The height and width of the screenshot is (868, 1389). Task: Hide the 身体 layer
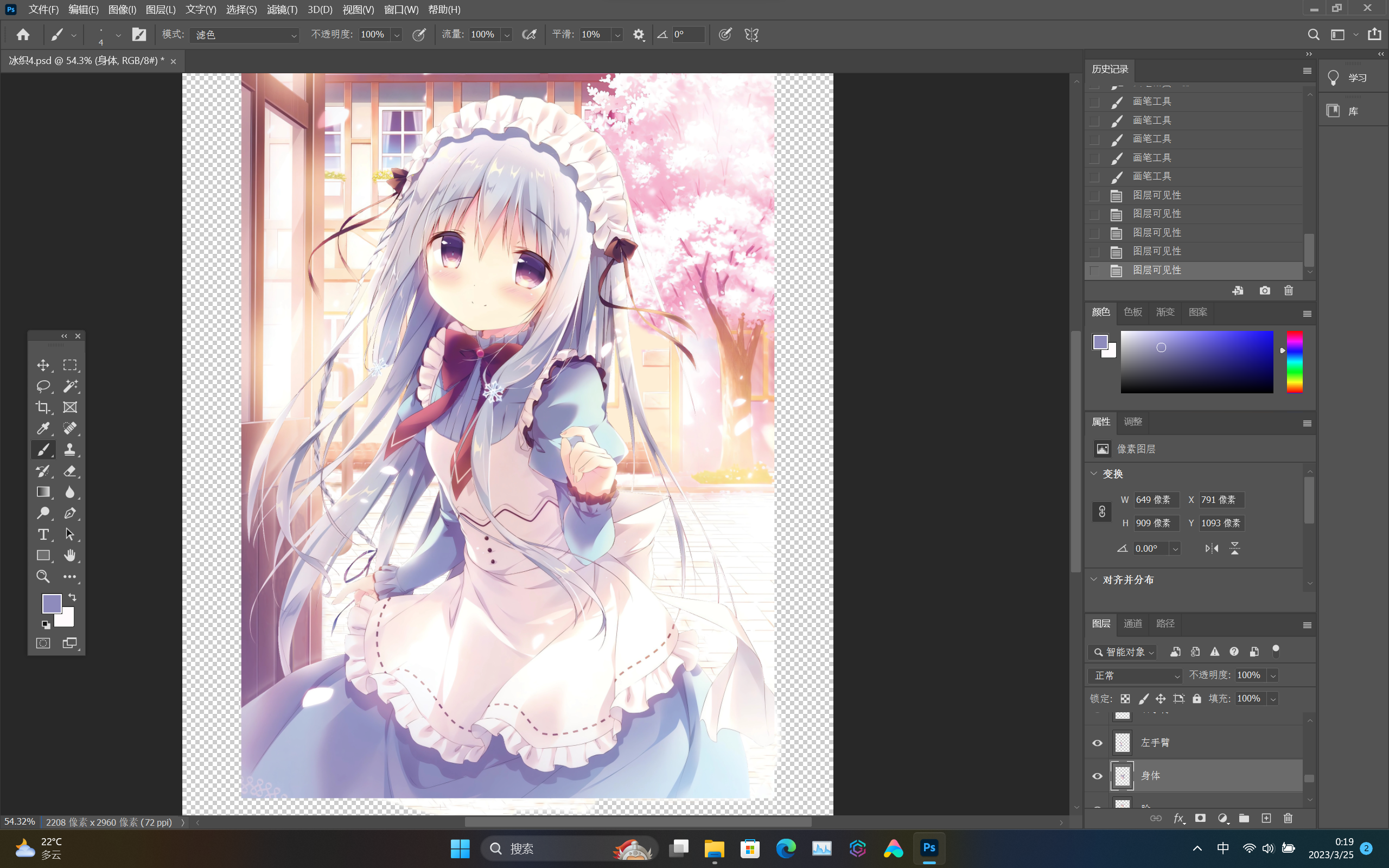(x=1098, y=776)
